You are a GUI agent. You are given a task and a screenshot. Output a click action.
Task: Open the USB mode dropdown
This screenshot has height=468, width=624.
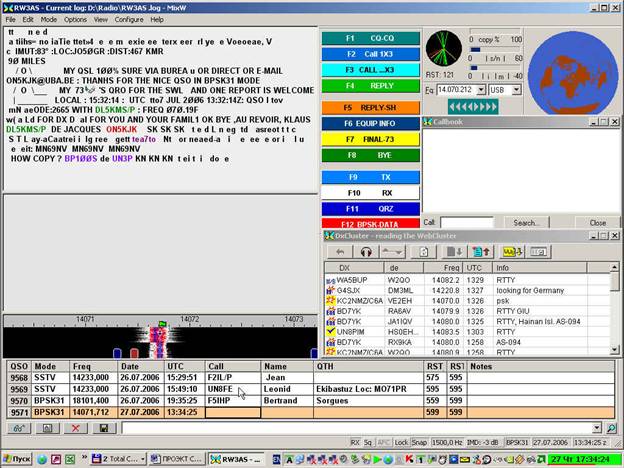[x=516, y=90]
